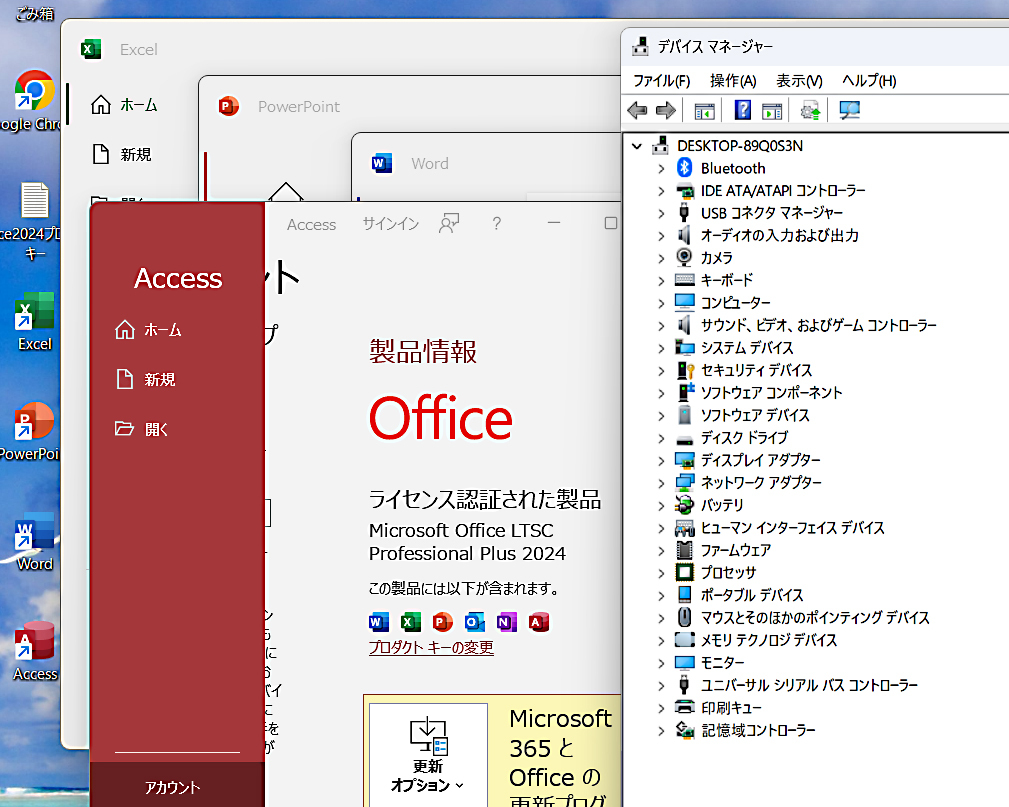Click the action pane toolbar icon right of help
1009x807 pixels.
pos(772,111)
